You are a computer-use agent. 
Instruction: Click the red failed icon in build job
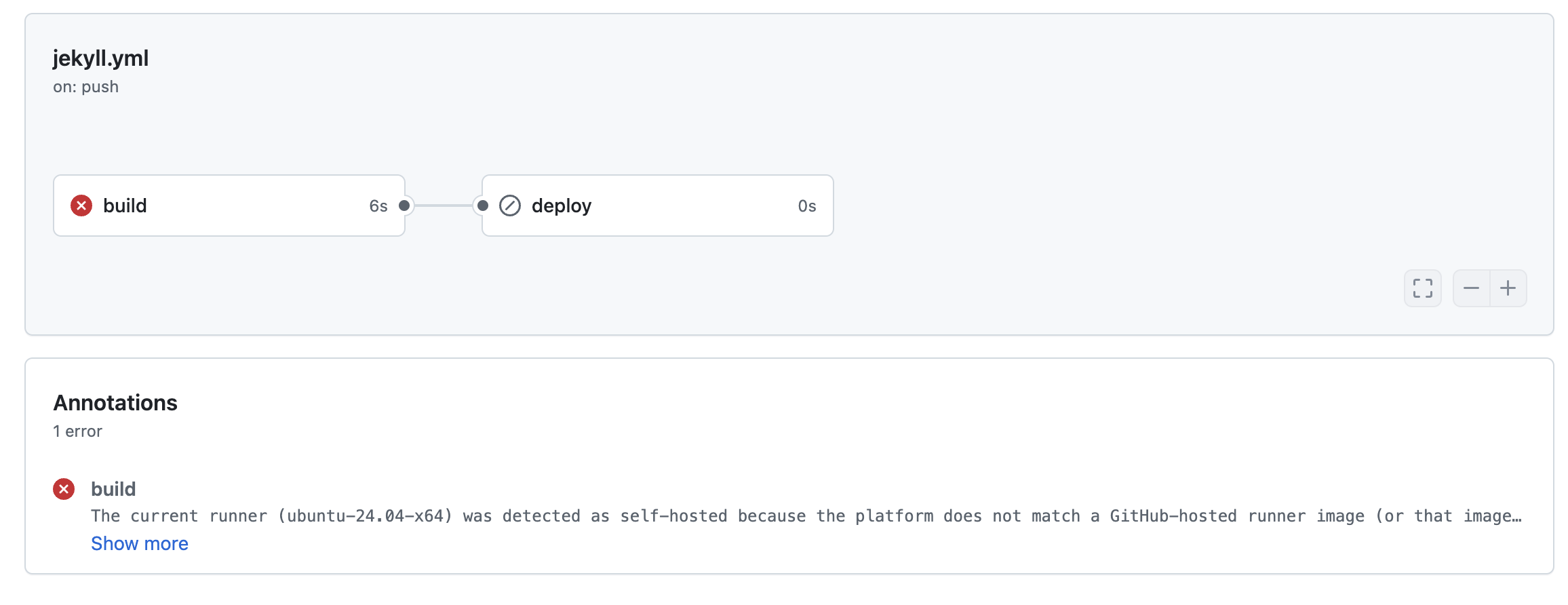(x=81, y=206)
